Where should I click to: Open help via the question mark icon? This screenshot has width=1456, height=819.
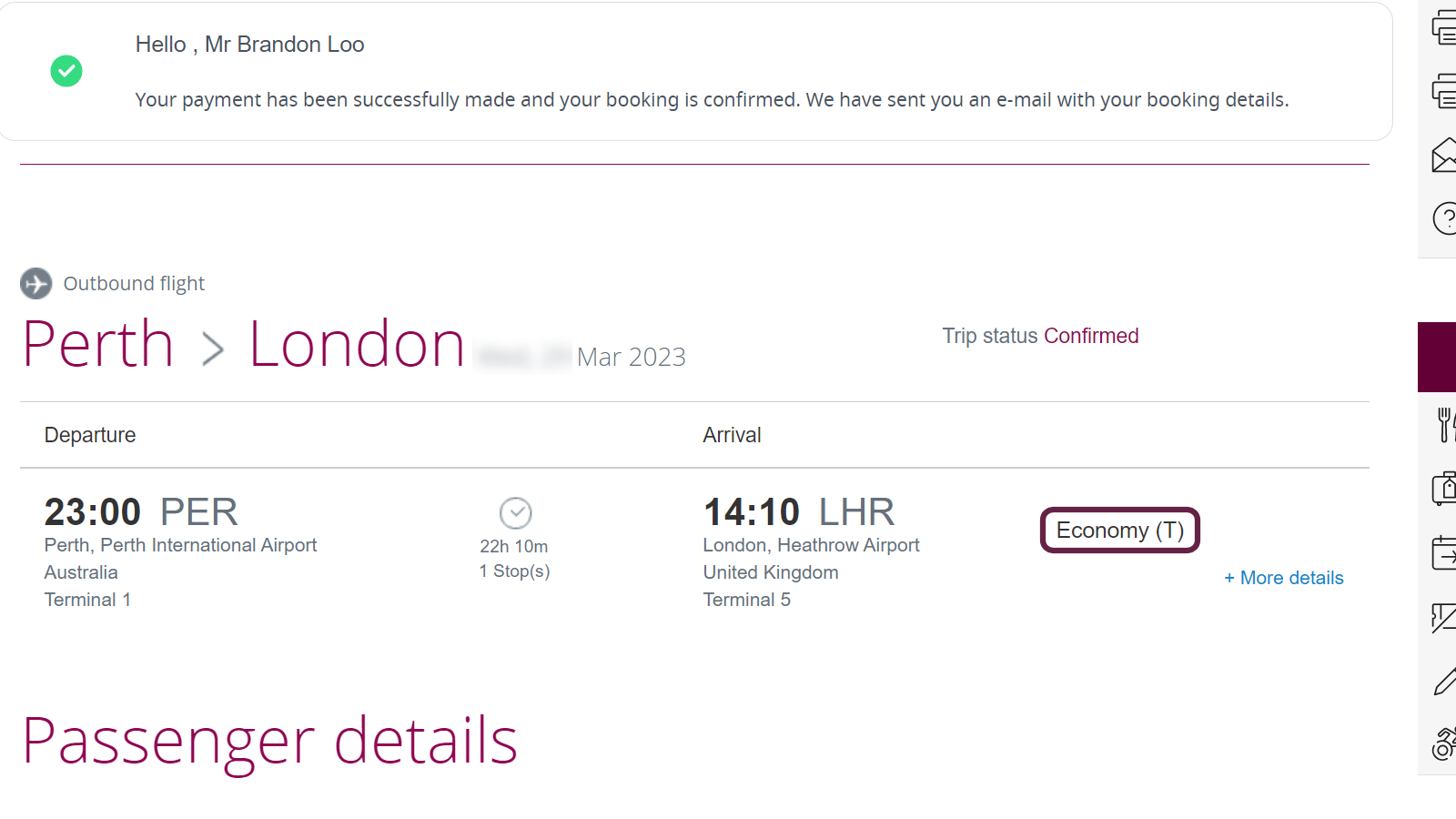coord(1444,218)
